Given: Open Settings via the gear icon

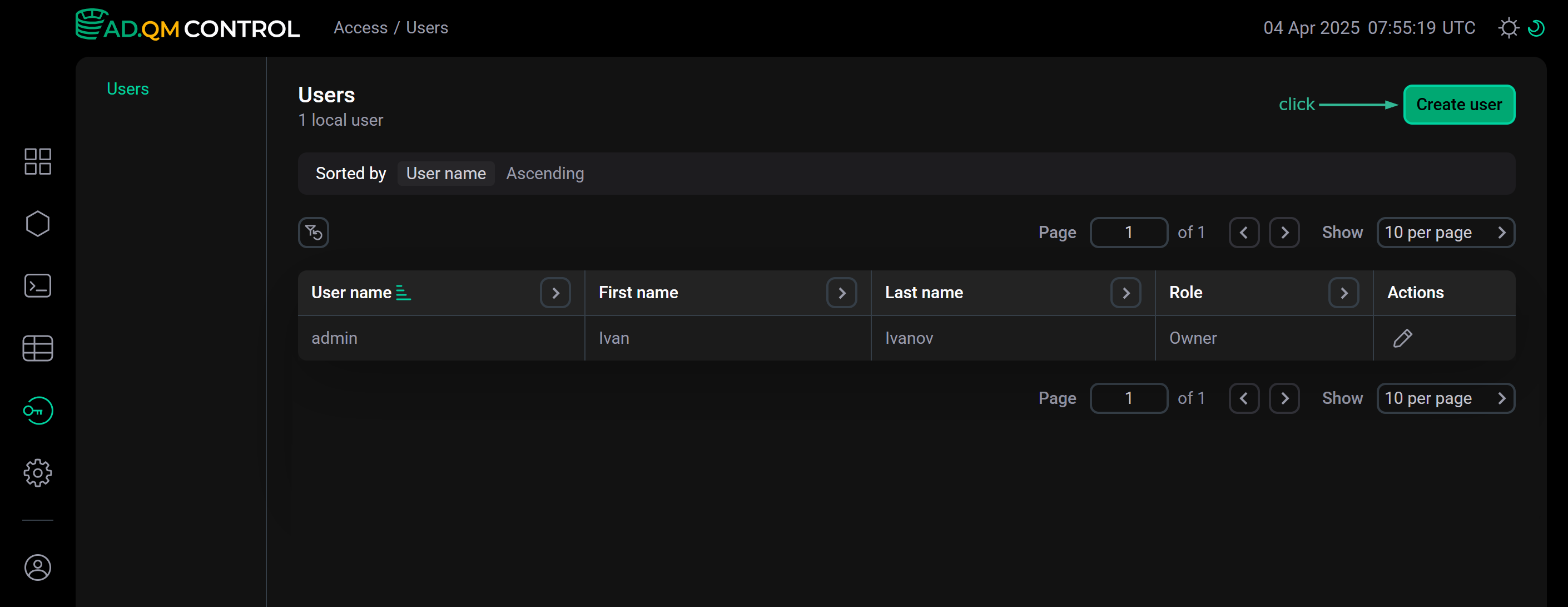Looking at the screenshot, I should 38,472.
